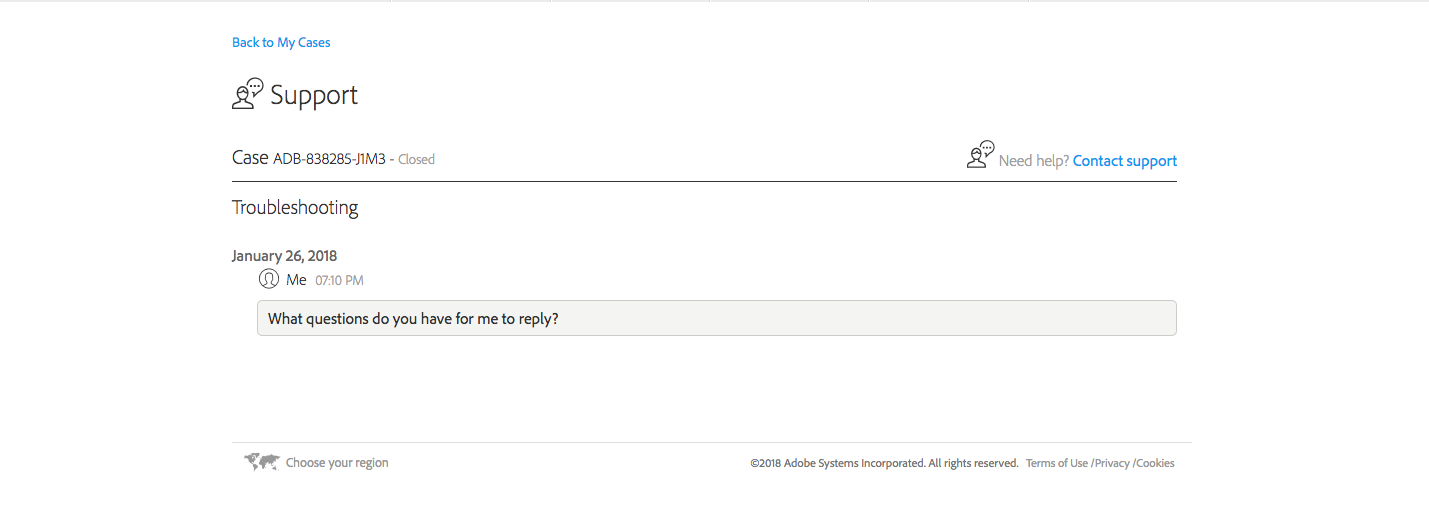This screenshot has width=1429, height=506.
Task: Click the user avatar icon beside Me
Action: 268,279
